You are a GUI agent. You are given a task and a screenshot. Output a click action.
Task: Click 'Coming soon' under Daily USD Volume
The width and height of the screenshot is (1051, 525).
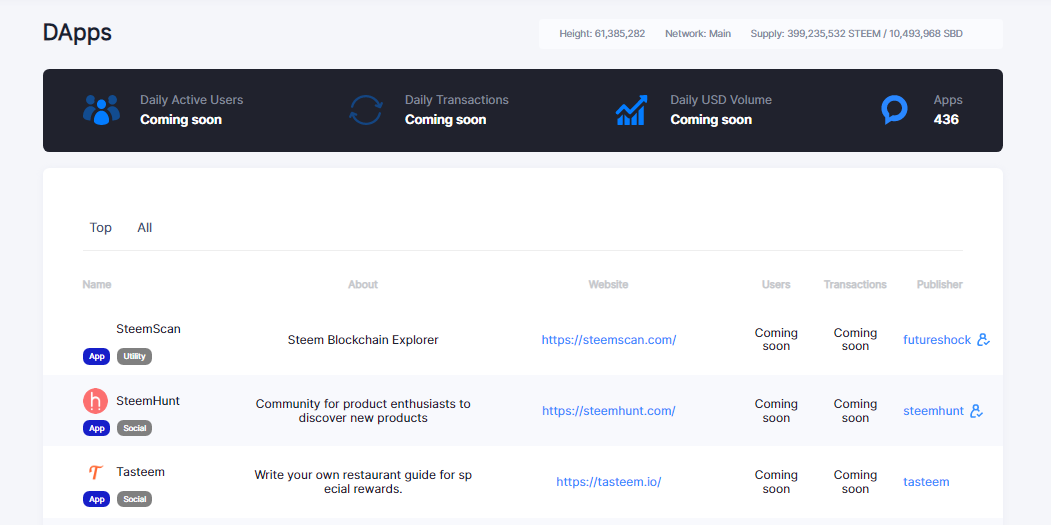(711, 119)
